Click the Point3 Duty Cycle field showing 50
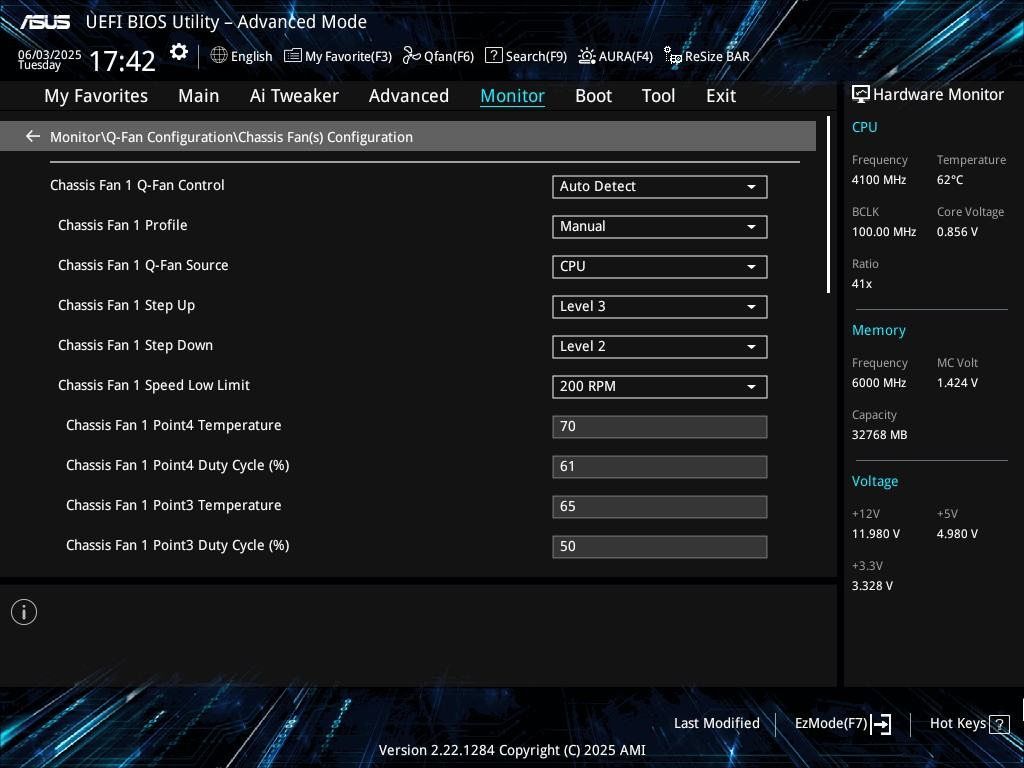Image resolution: width=1024 pixels, height=768 pixels. 660,547
